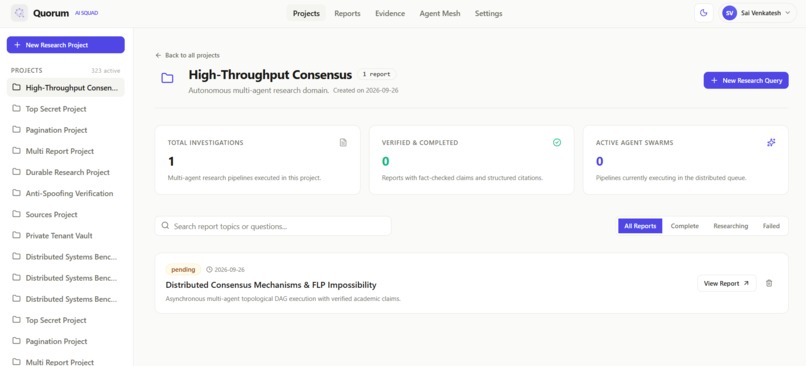
Task: Click the AI SQUAD label
Action: tap(86, 13)
